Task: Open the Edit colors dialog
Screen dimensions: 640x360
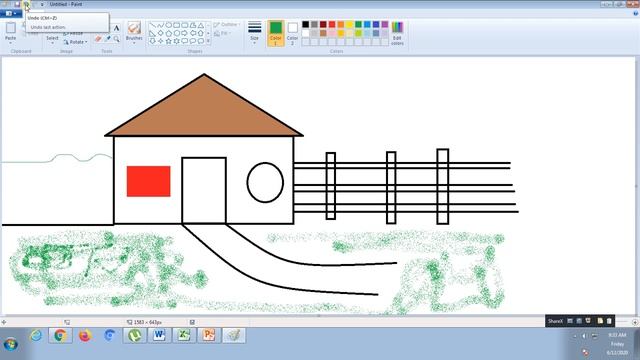Action: click(x=397, y=33)
